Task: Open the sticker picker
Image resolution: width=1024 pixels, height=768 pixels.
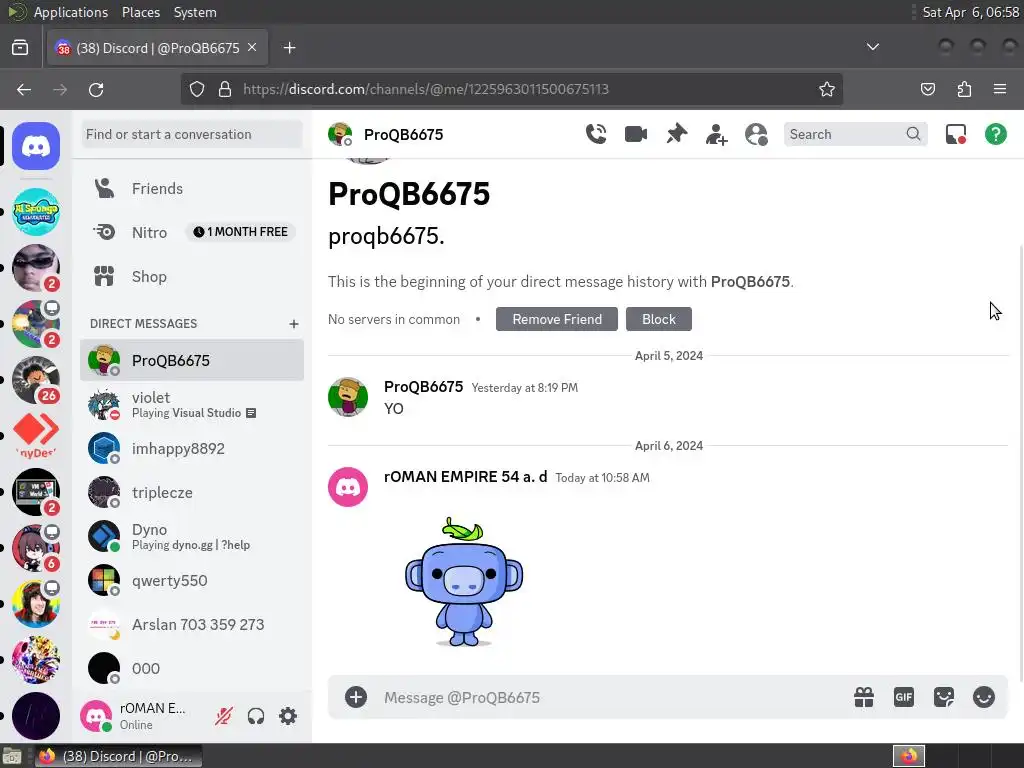Action: (x=944, y=697)
